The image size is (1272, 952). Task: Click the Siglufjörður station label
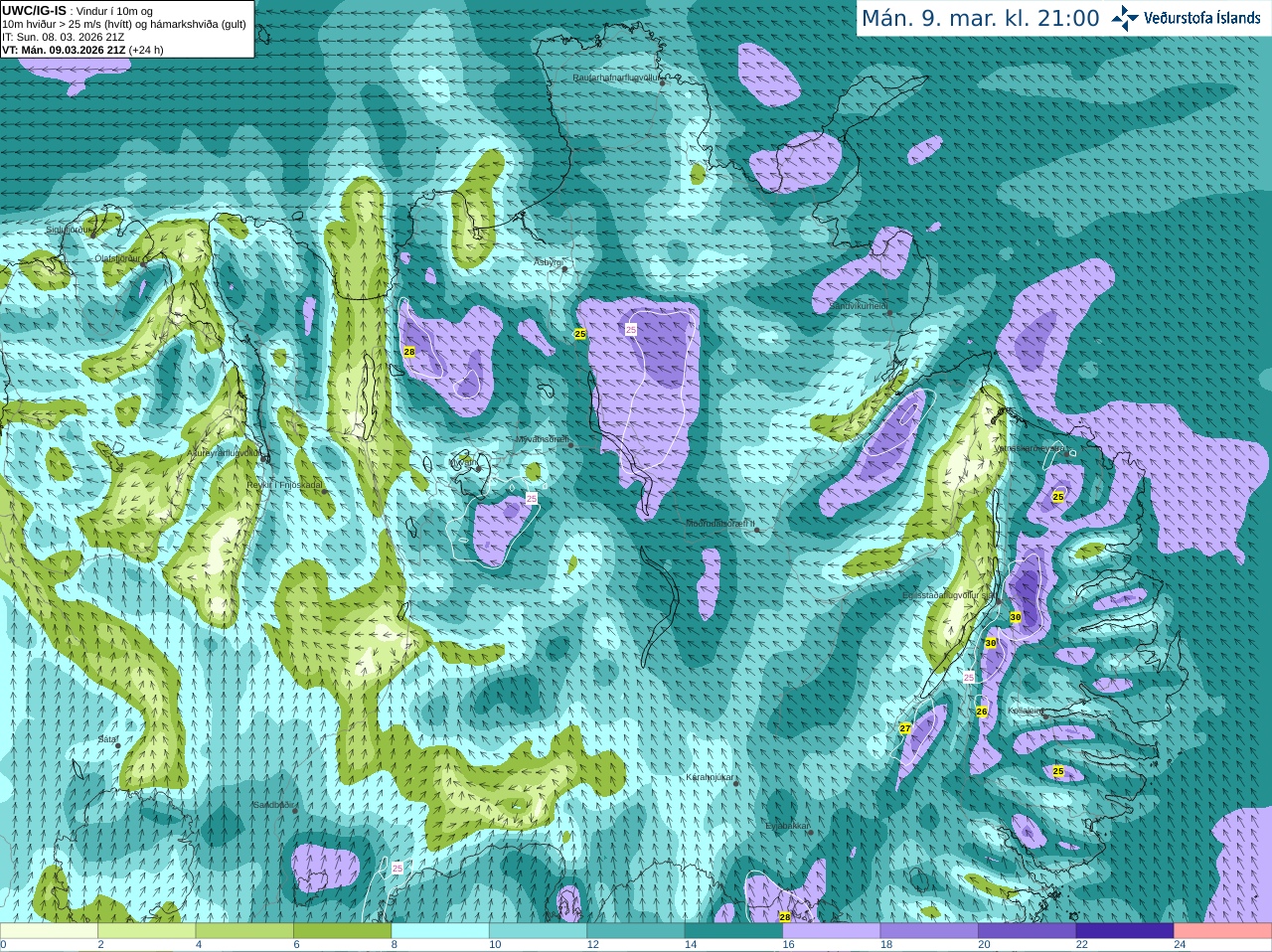[x=69, y=230]
